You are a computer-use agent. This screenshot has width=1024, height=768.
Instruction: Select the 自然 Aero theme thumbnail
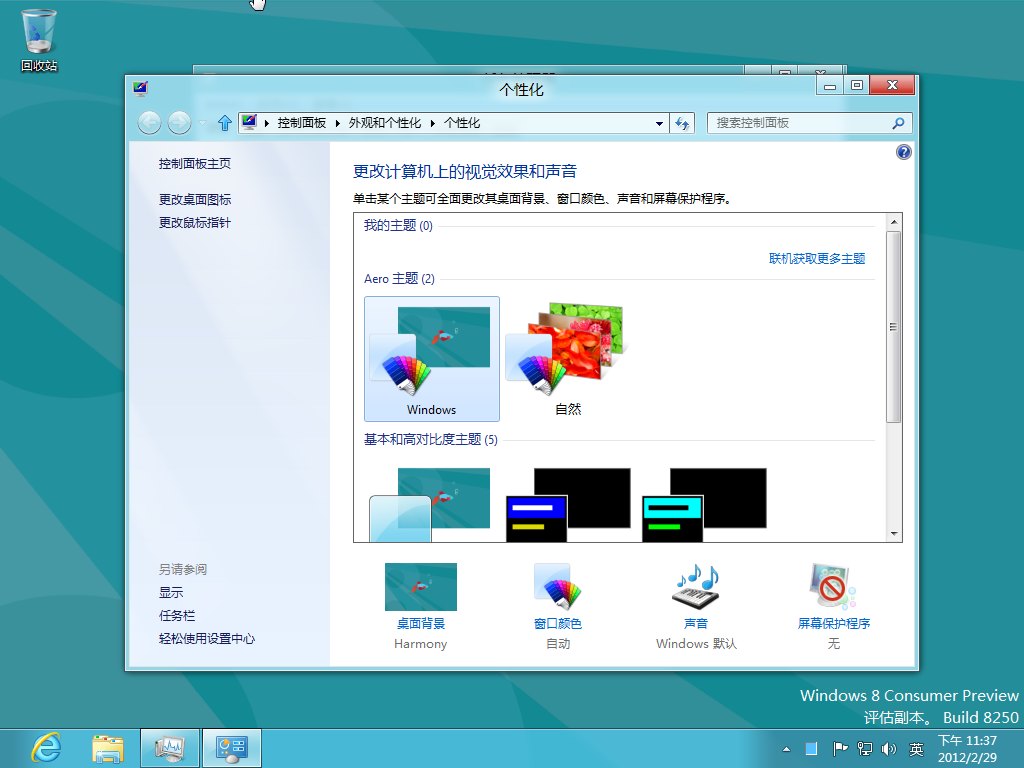point(567,358)
